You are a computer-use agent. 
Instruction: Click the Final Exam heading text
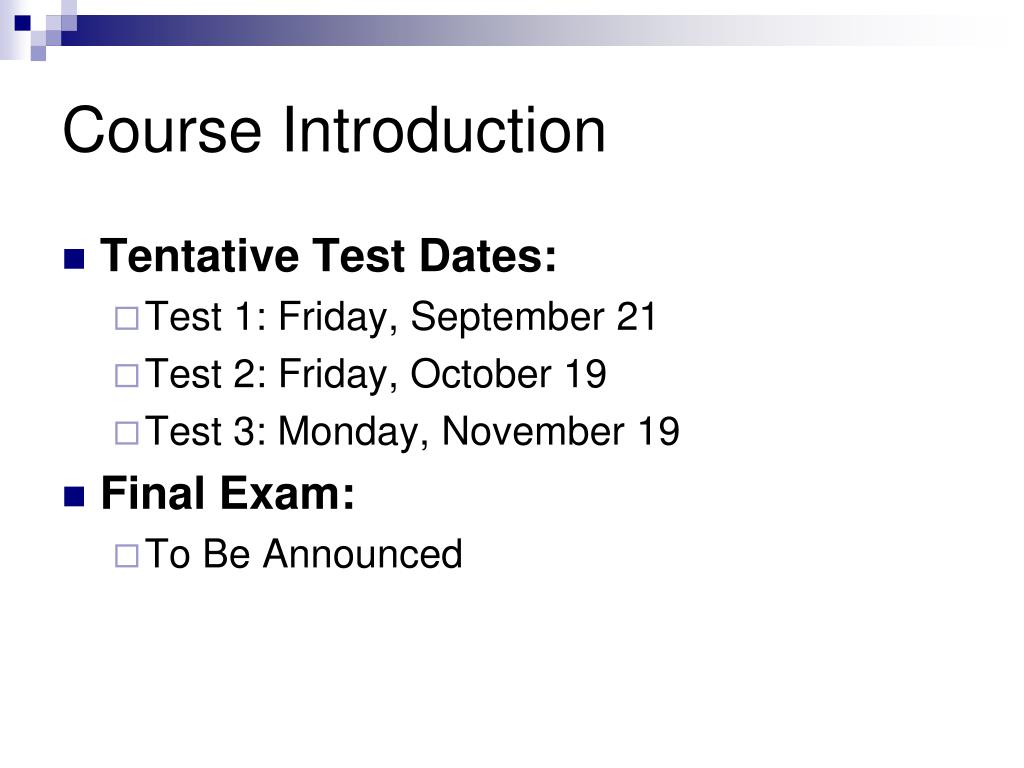tap(228, 493)
